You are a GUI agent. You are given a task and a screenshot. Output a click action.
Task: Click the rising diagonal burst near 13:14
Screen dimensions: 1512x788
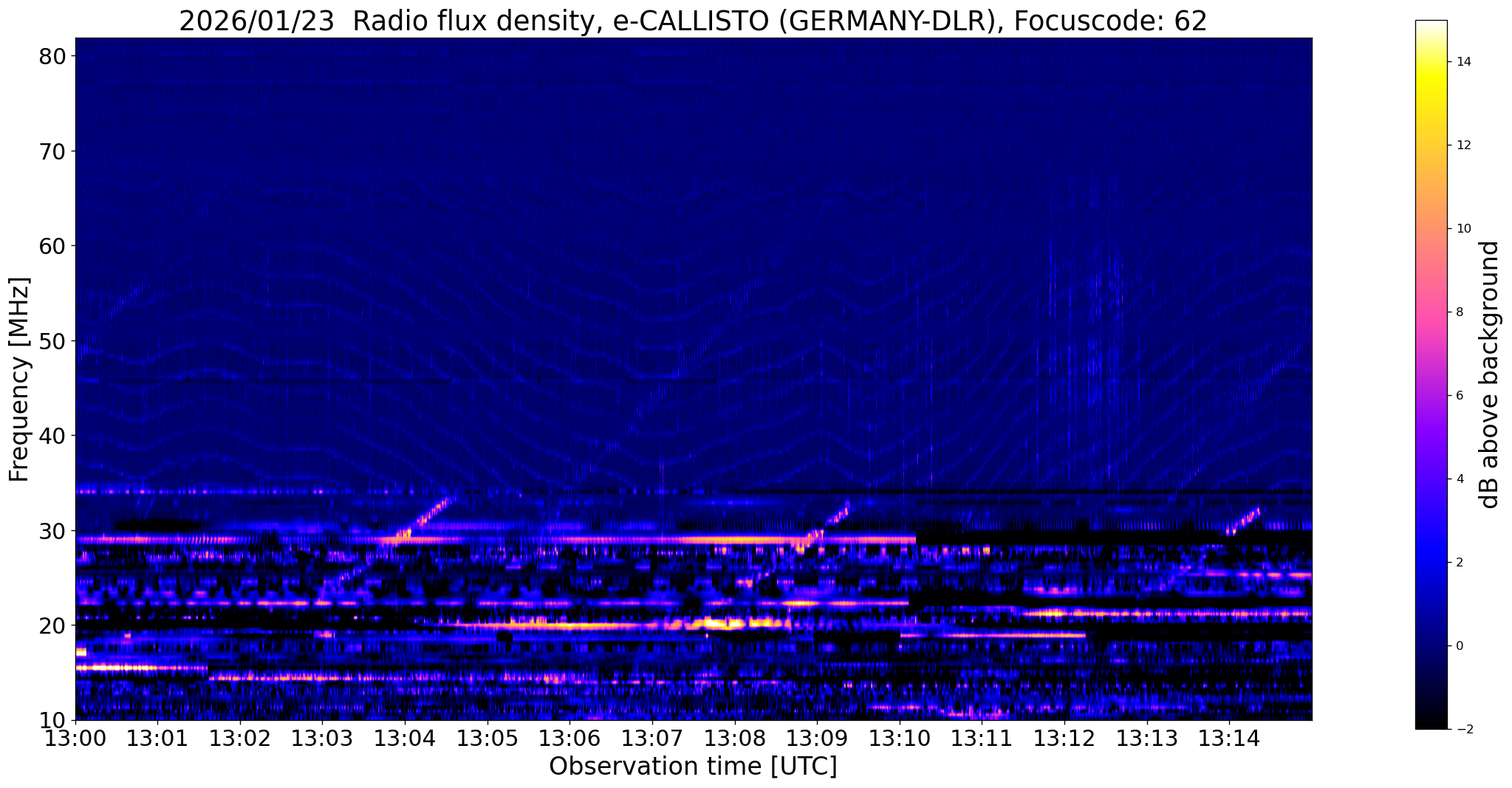click(1242, 521)
